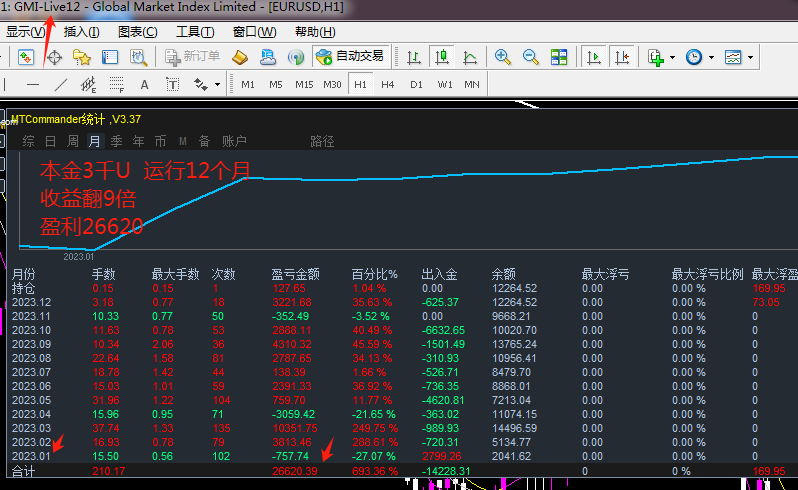
Task: Select the 周 weekly statistics tab
Action: 73,141
